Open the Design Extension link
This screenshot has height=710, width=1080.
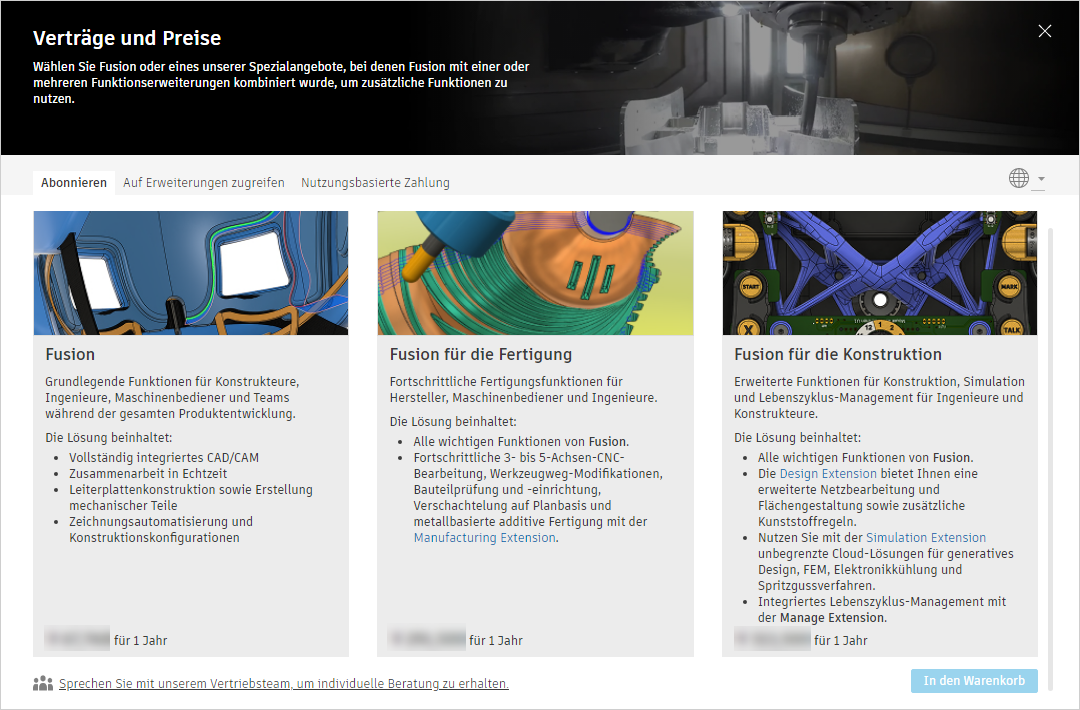coord(828,474)
